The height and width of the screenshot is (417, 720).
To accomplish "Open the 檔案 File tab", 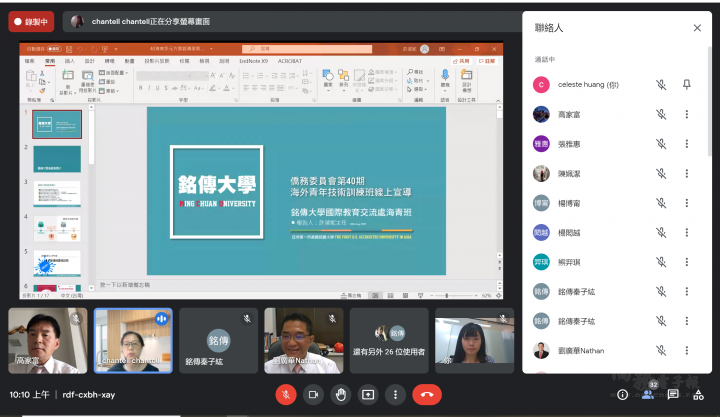I will [x=30, y=61].
